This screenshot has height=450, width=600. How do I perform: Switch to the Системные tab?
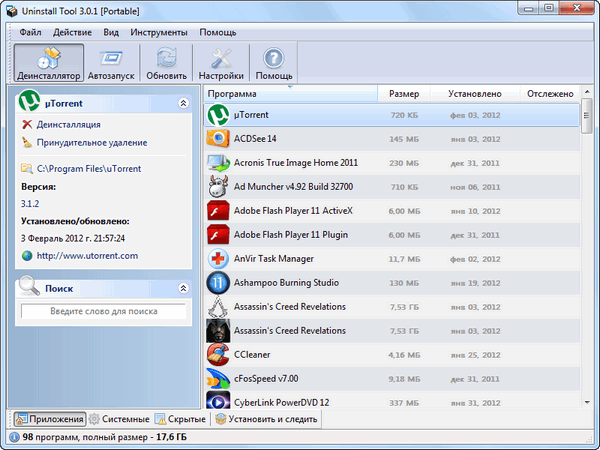tap(121, 419)
